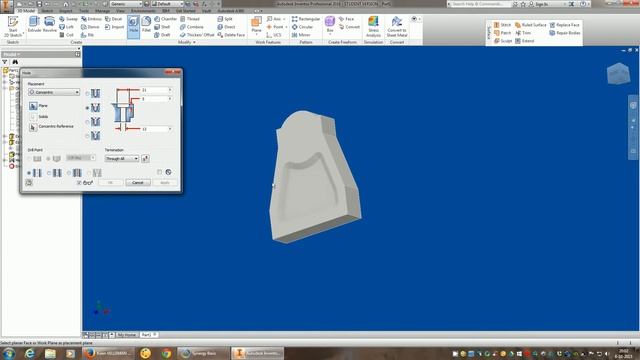Click Plane selection button in Hole dialog

[x=33, y=106]
